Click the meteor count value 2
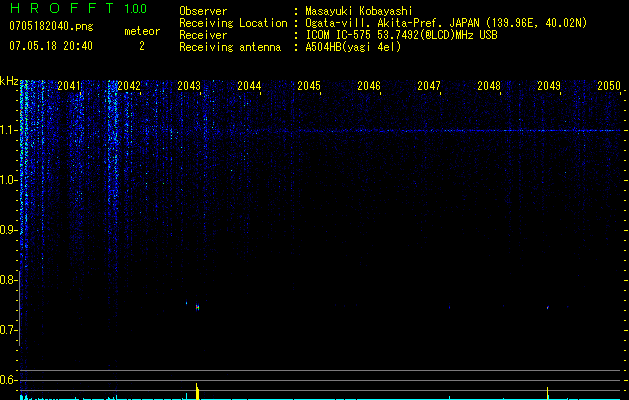The height and width of the screenshot is (400, 629). pyautogui.click(x=142, y=46)
